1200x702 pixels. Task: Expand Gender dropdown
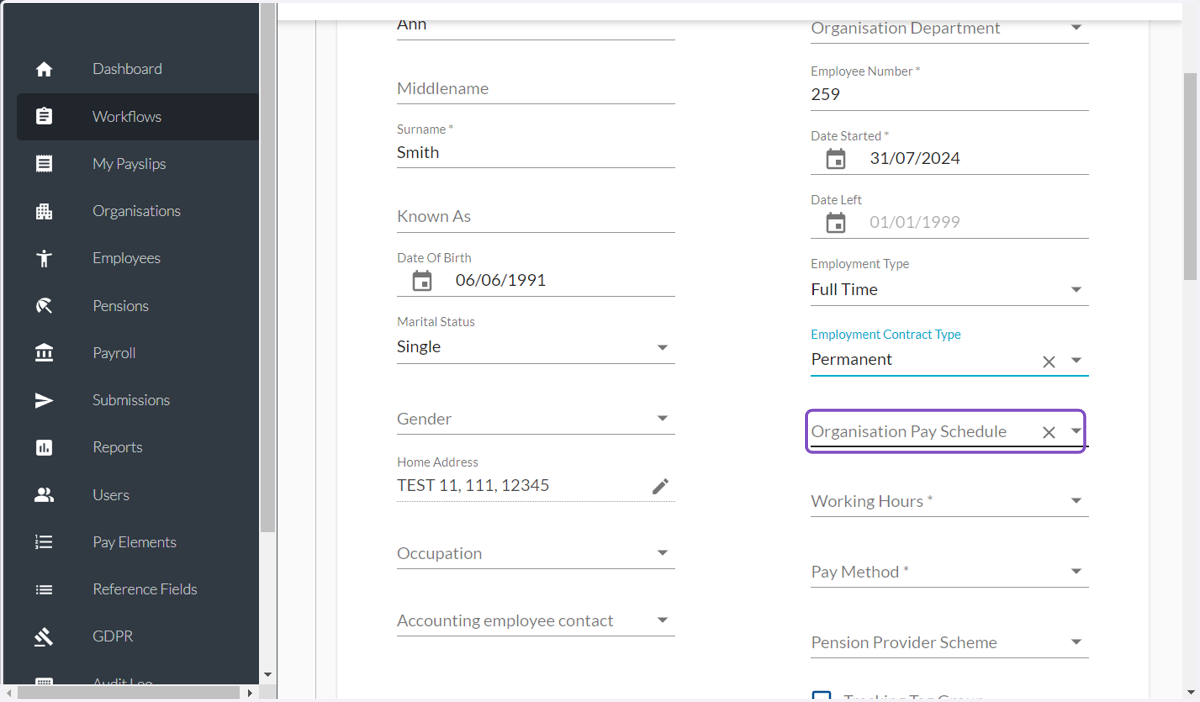point(662,419)
